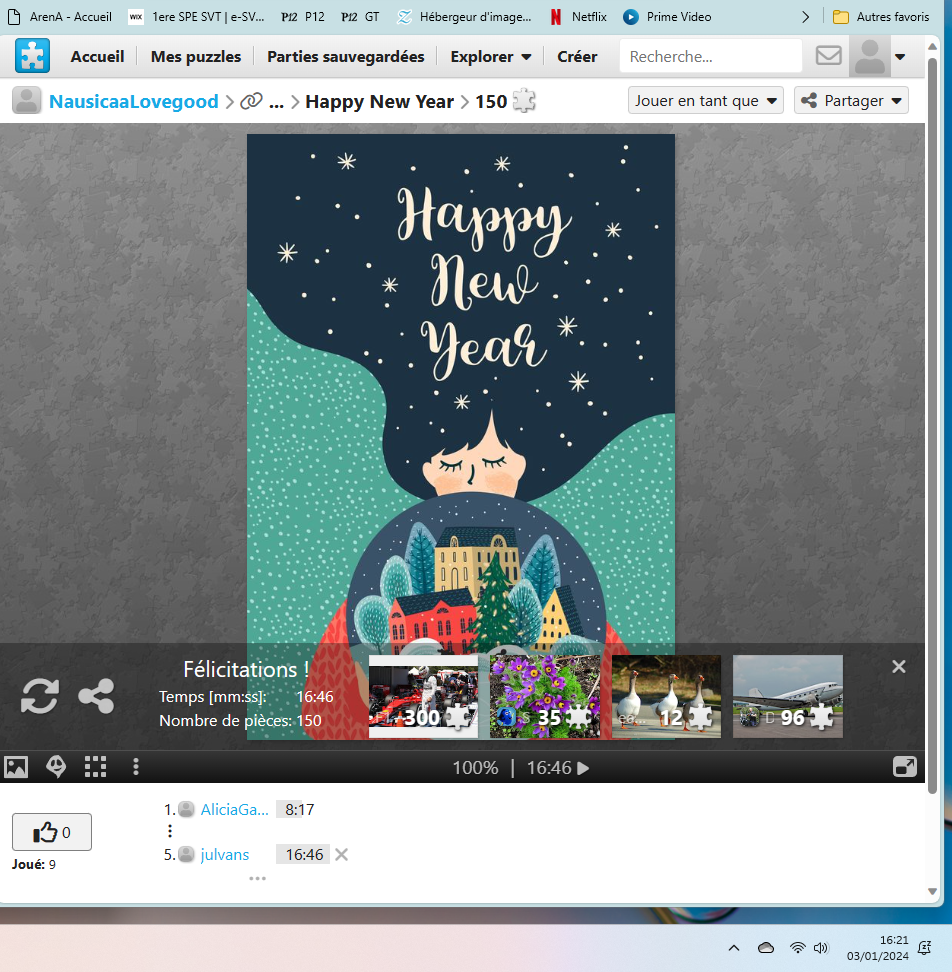
Task: Remove julvans score with the X
Action: [x=341, y=855]
